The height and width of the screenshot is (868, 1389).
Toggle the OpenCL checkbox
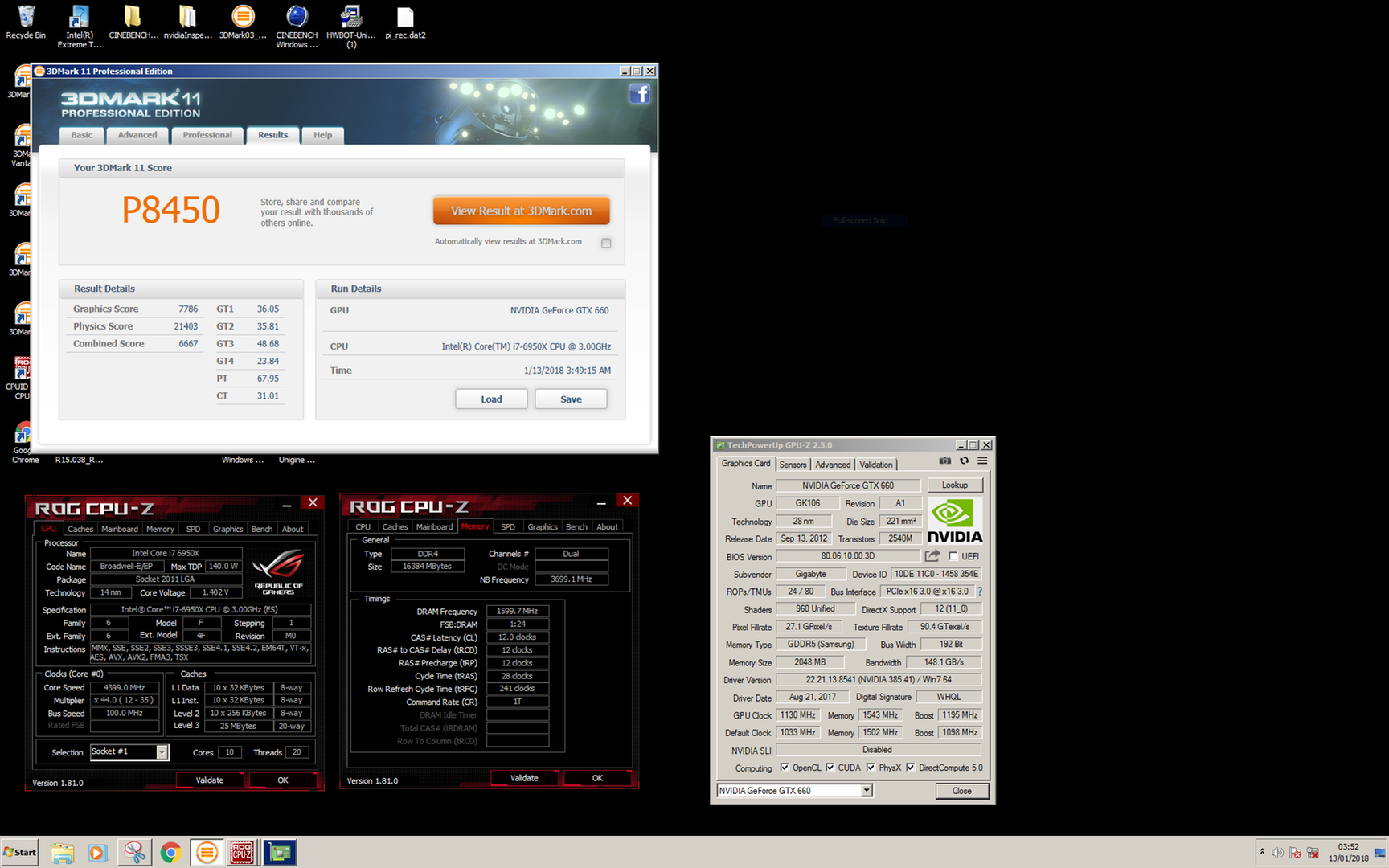point(785,768)
